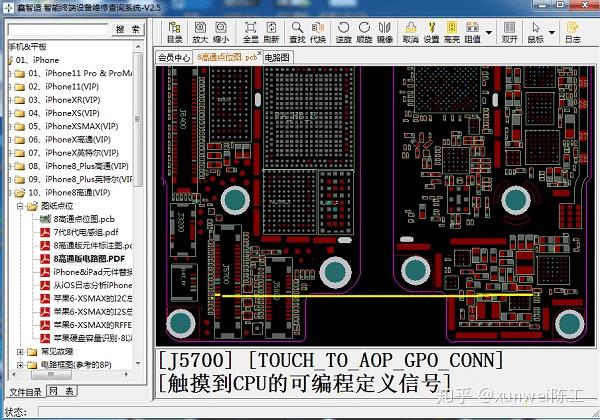This screenshot has height=420, width=600.
Task: Click the file tree horizontal scrollbar thumb
Action: point(51,374)
